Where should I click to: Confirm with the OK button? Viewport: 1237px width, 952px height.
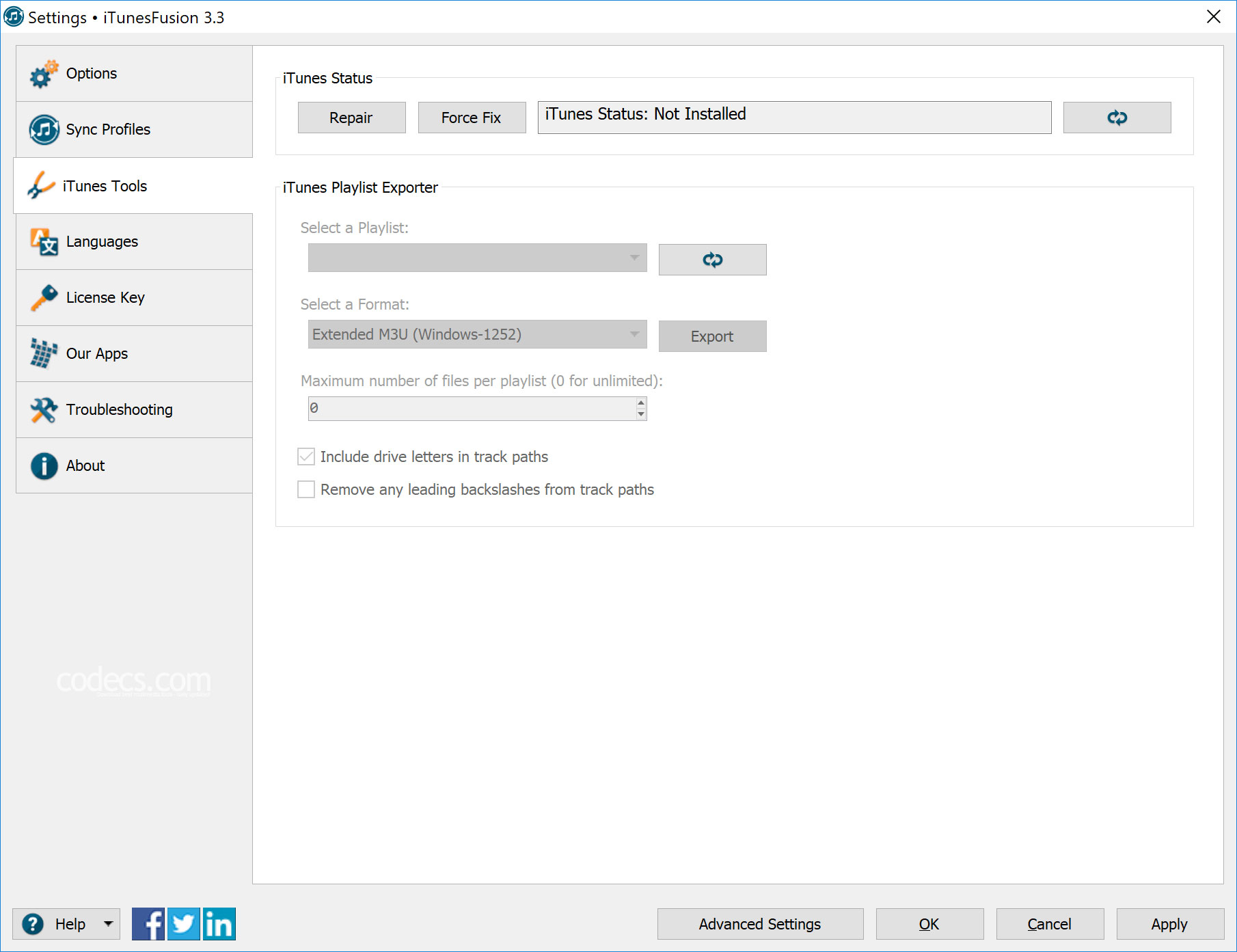pyautogui.click(x=929, y=924)
